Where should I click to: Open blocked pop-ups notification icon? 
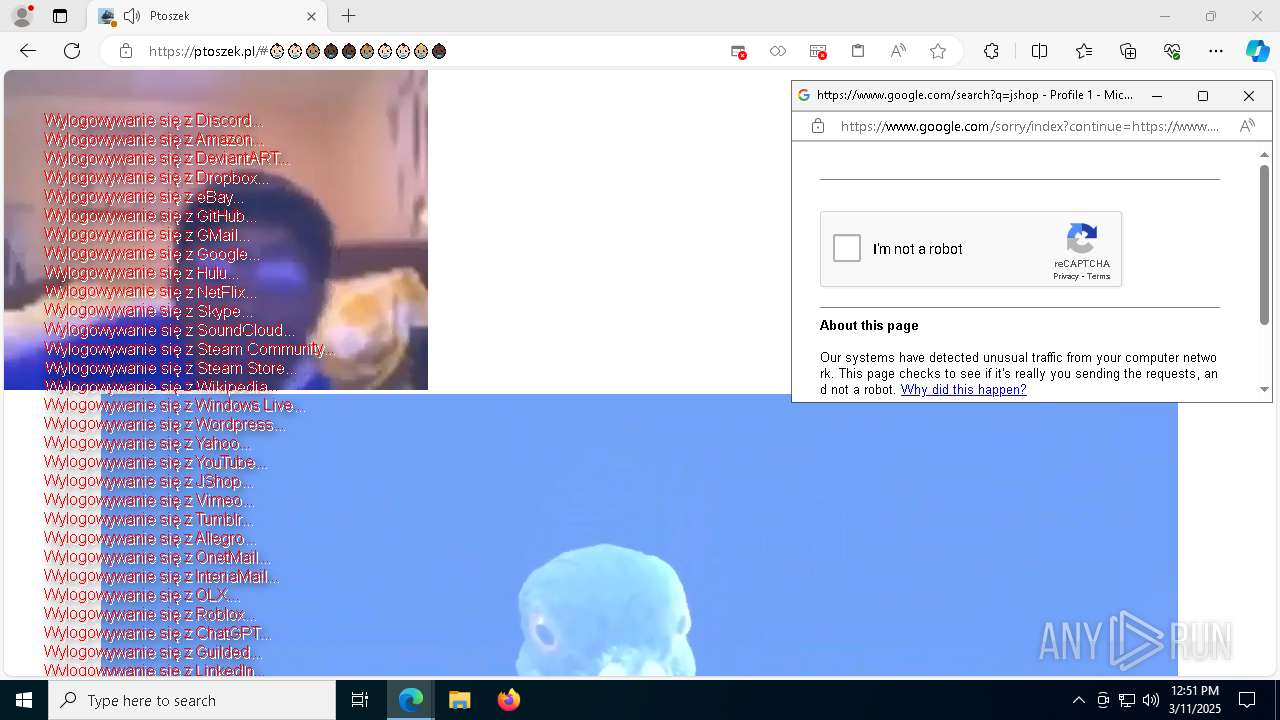738,51
